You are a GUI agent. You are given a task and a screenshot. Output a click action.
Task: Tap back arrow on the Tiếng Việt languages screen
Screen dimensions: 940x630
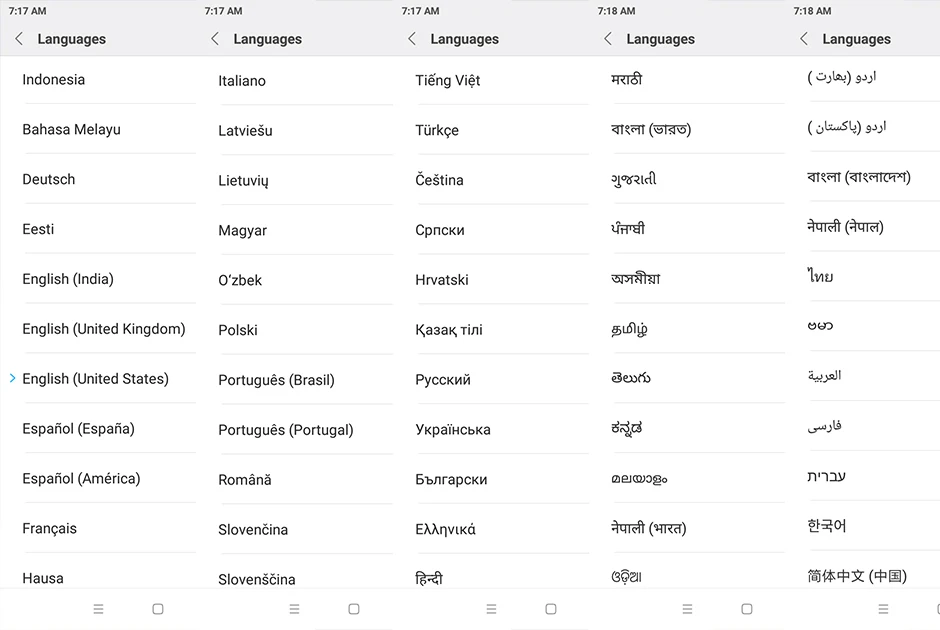(411, 39)
